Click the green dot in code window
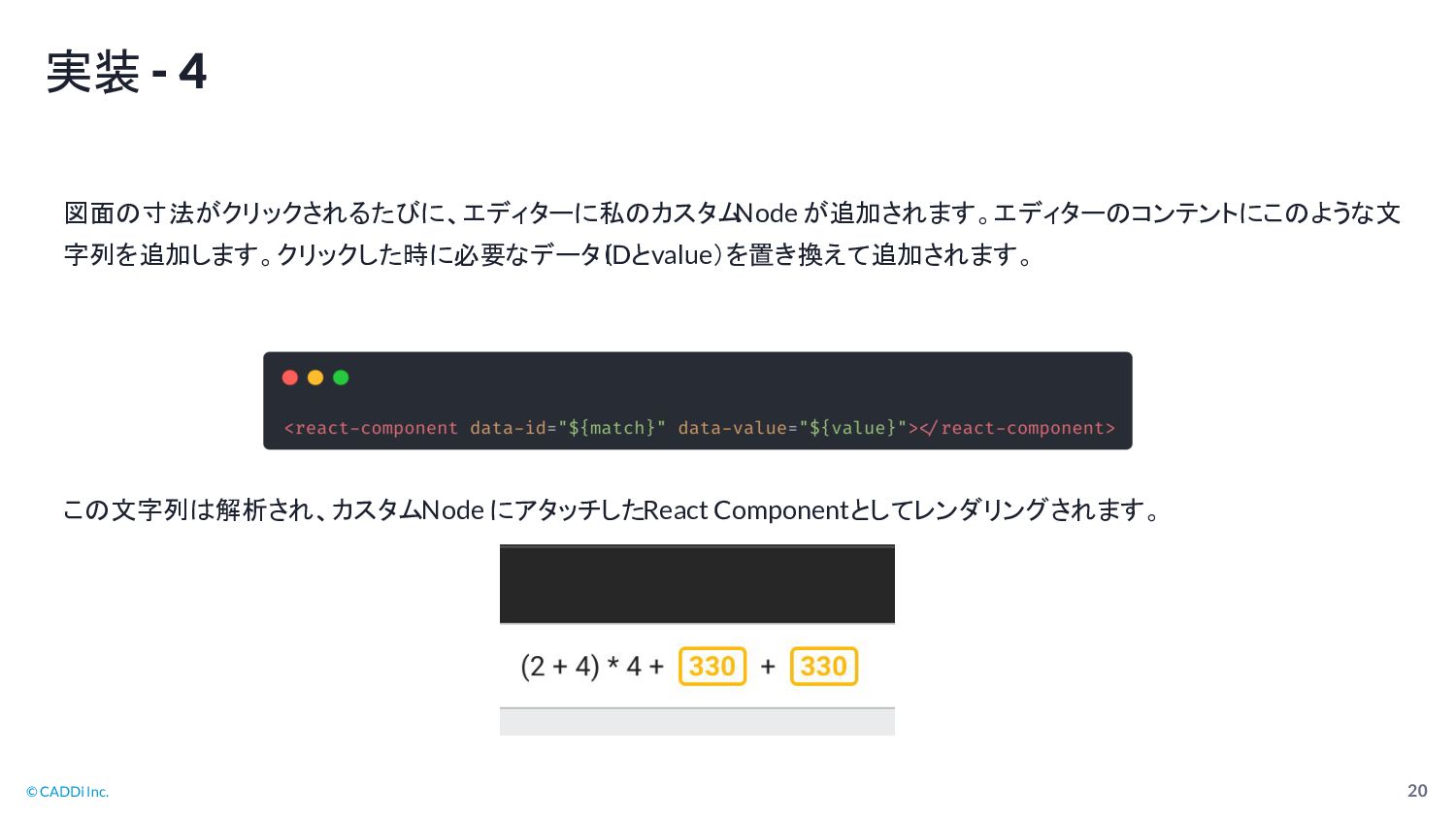1456x819 pixels. pos(341,377)
